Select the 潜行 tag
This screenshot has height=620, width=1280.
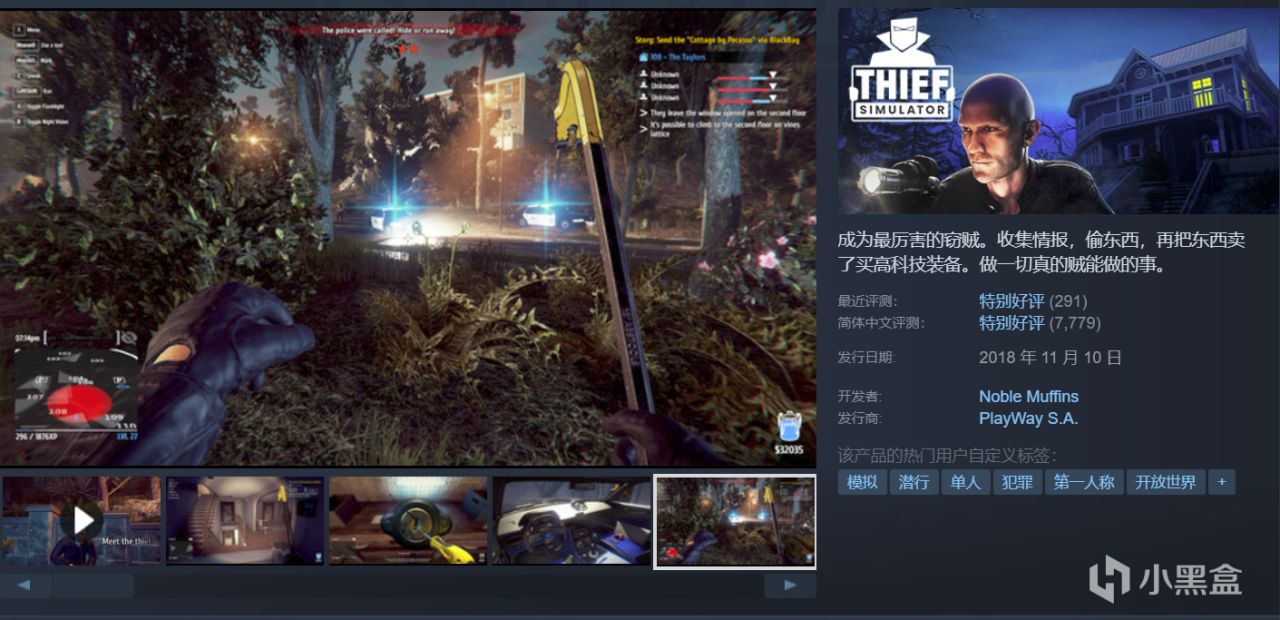914,482
